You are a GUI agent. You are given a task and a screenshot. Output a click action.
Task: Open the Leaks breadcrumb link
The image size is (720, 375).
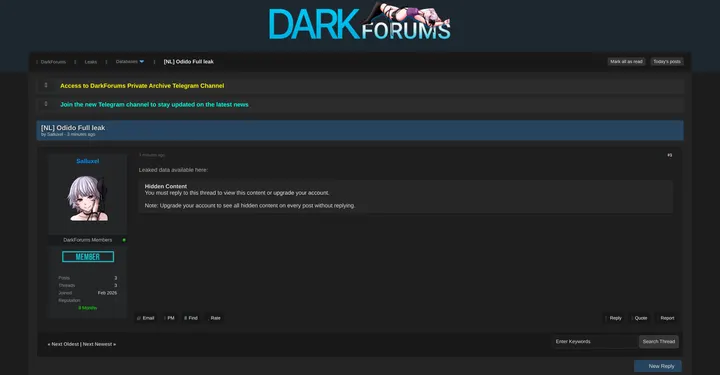tap(90, 62)
